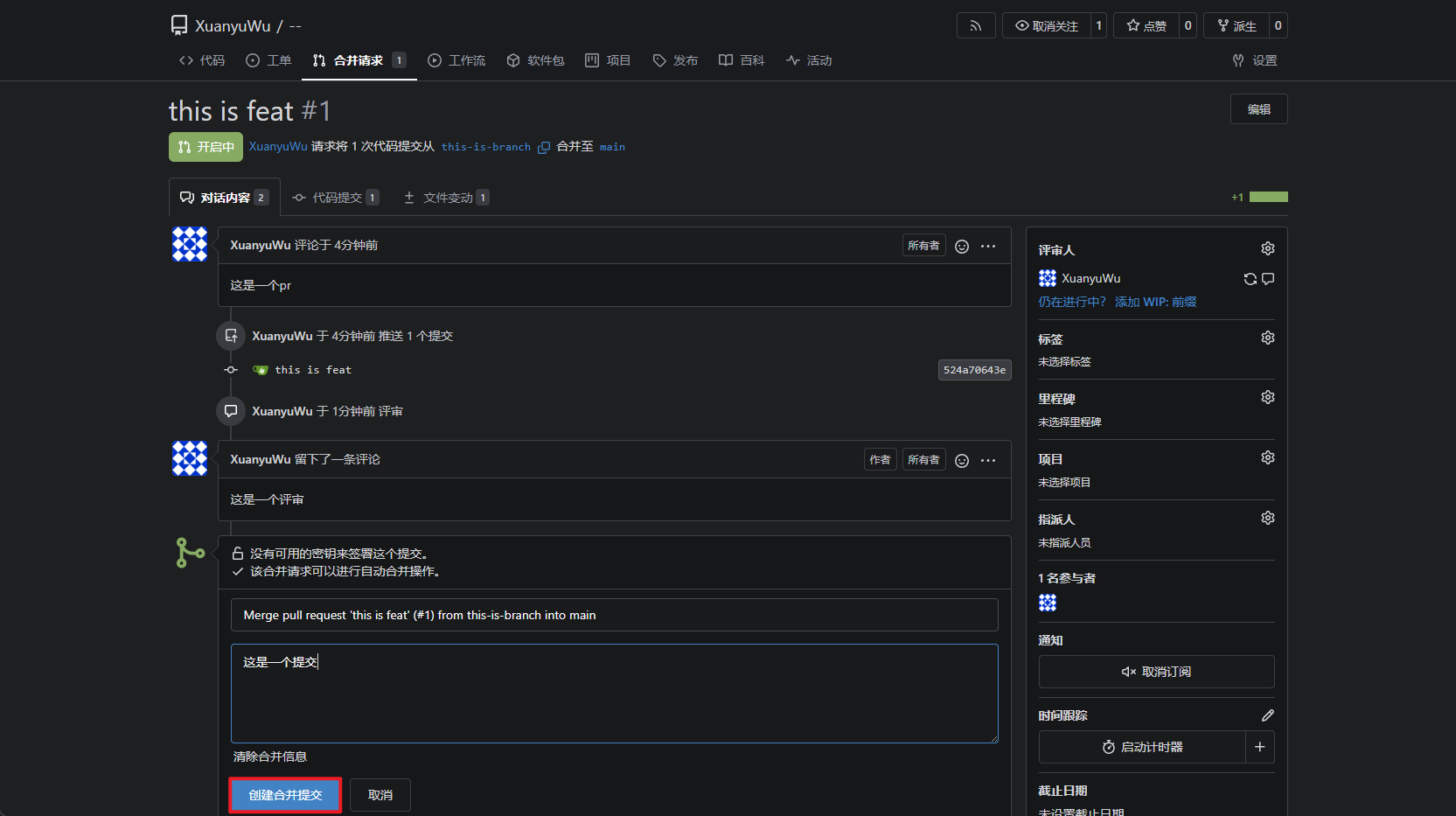This screenshot has width=1456, height=816.
Task: Click 清除合并信息 link
Action: click(270, 757)
